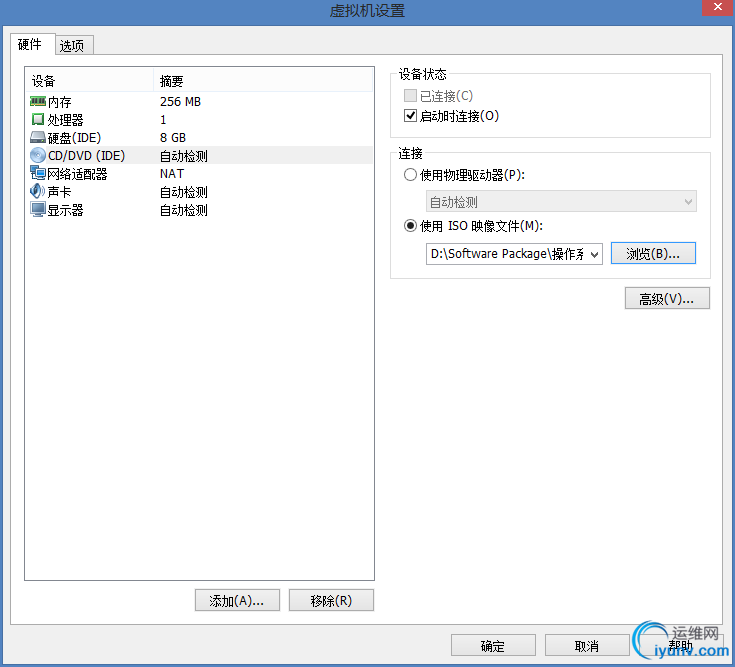Select 使用物理驱动器(P) radio button
The height and width of the screenshot is (667, 735).
(410, 175)
